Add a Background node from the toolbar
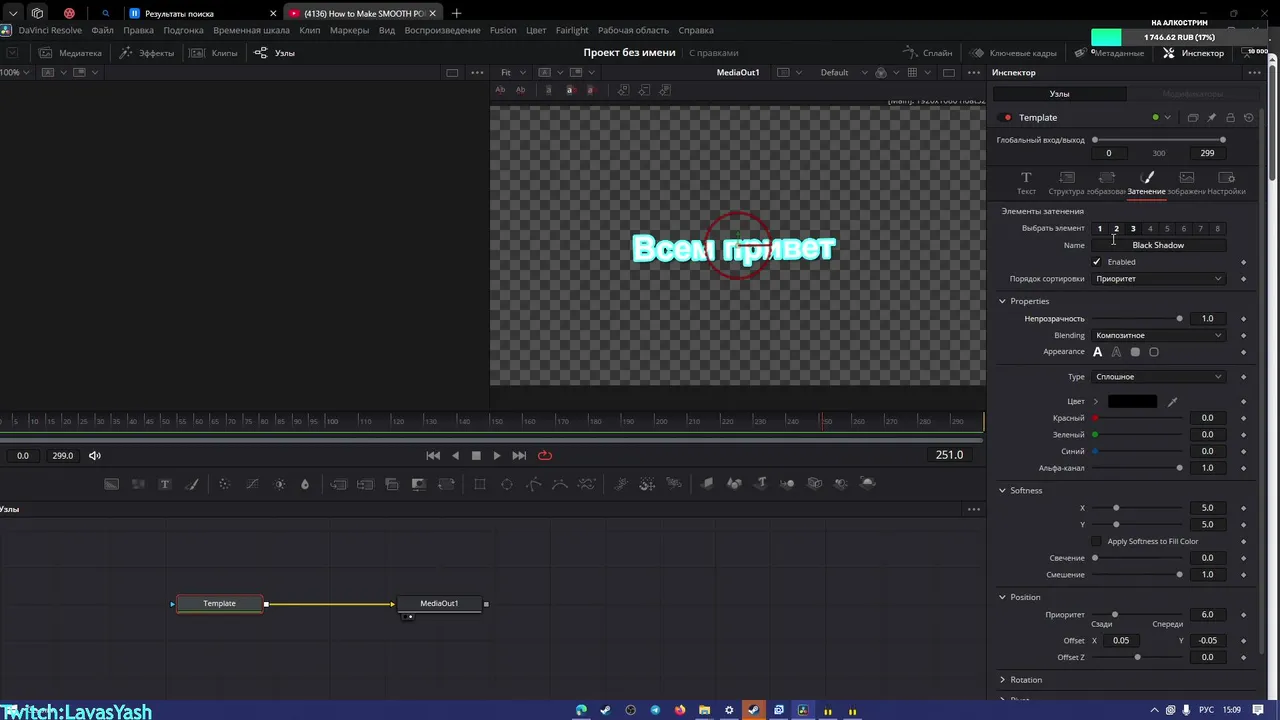Viewport: 1280px width, 720px height. pos(112,484)
